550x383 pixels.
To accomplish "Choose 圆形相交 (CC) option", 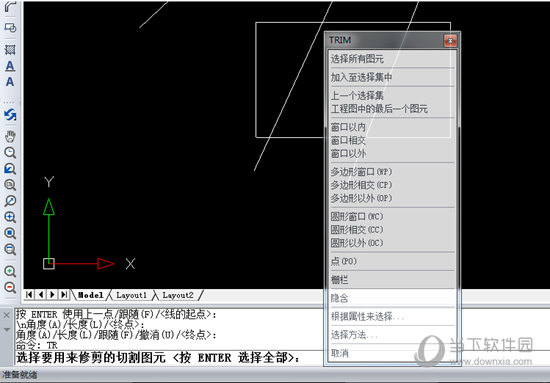I will (x=392, y=230).
